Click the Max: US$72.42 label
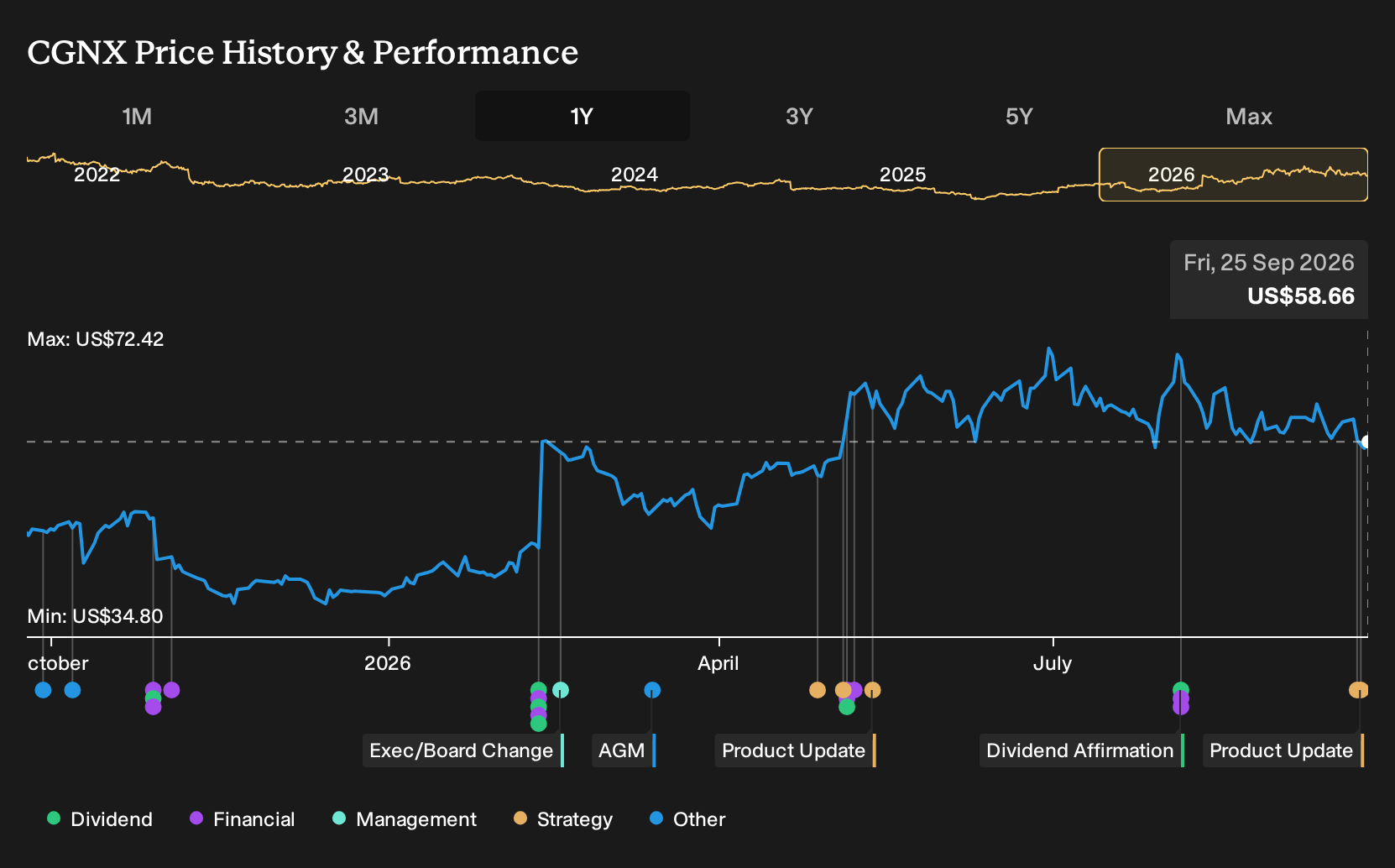The width and height of the screenshot is (1395, 868). [96, 339]
